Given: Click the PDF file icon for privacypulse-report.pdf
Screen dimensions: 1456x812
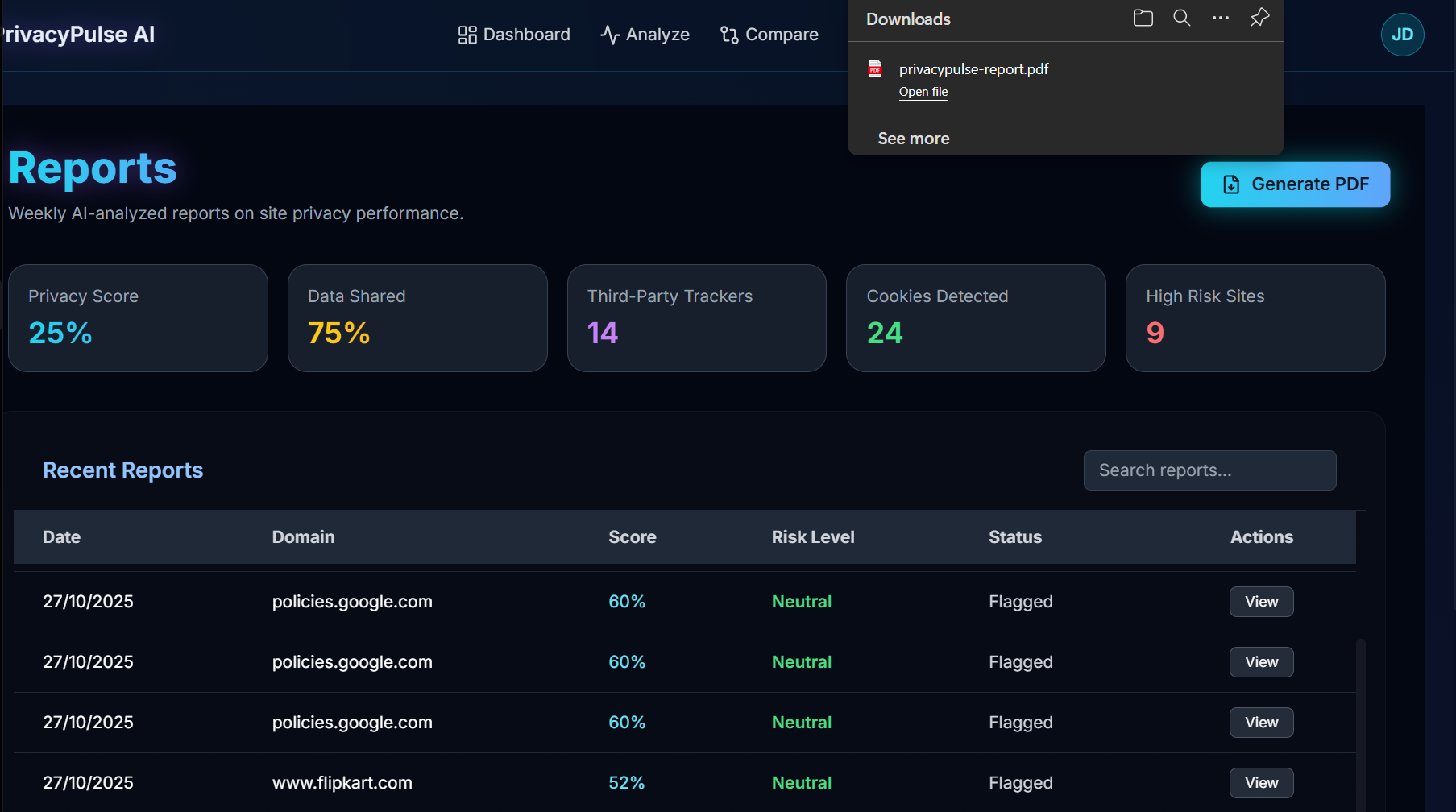Looking at the screenshot, I should point(875,68).
